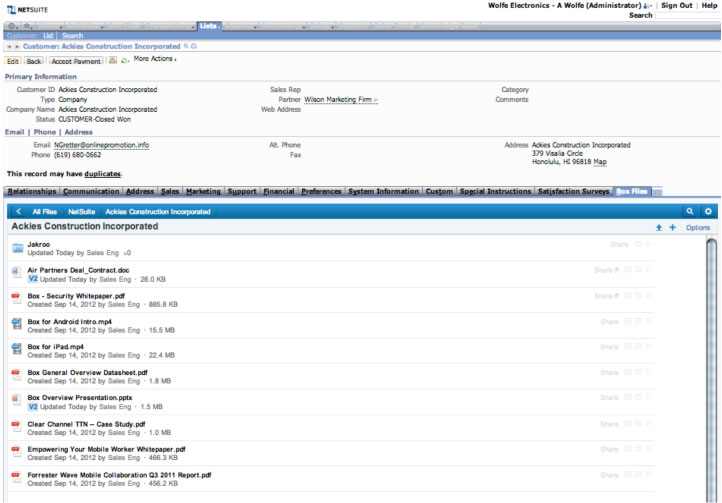This screenshot has height=503, width=722.
Task: Click the Forrester Wave report PDF icon
Action: point(17,478)
